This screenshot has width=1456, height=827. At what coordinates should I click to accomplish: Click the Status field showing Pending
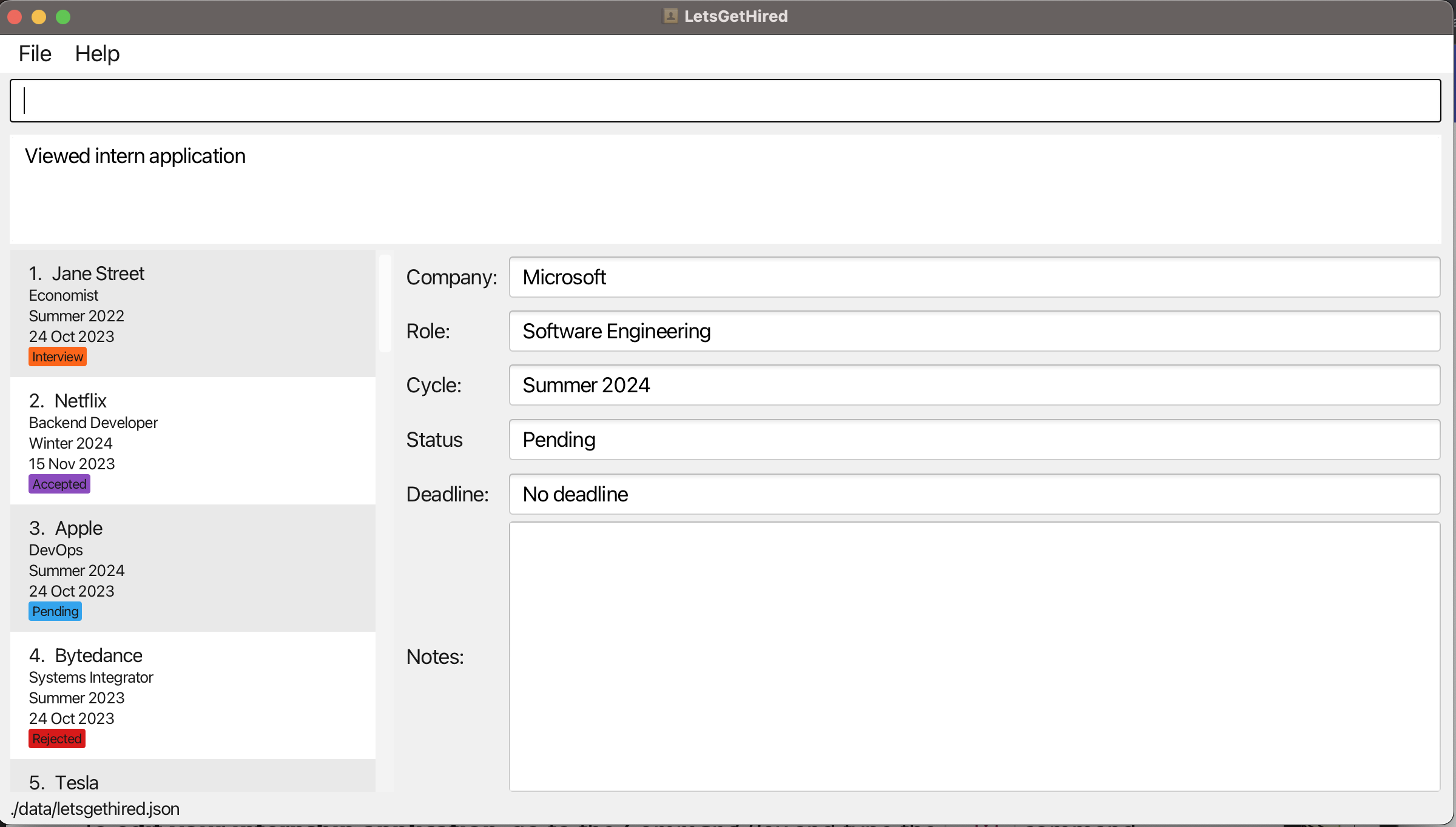(974, 440)
